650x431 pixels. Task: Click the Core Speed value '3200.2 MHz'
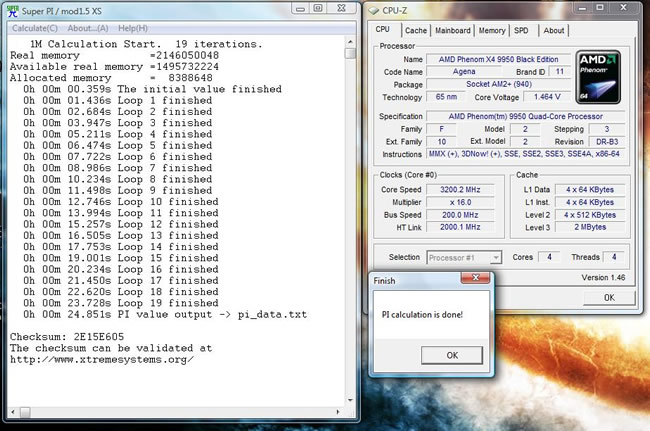(x=460, y=190)
